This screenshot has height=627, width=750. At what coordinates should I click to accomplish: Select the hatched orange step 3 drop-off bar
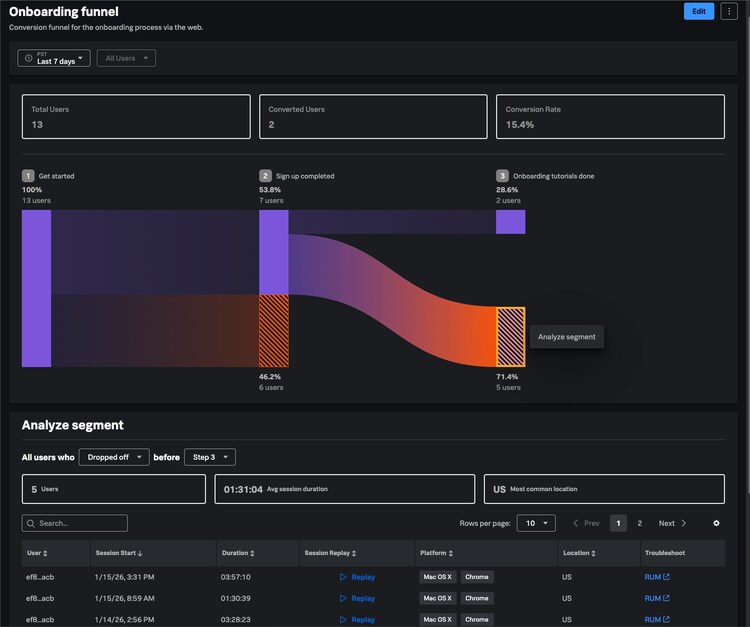(510, 337)
